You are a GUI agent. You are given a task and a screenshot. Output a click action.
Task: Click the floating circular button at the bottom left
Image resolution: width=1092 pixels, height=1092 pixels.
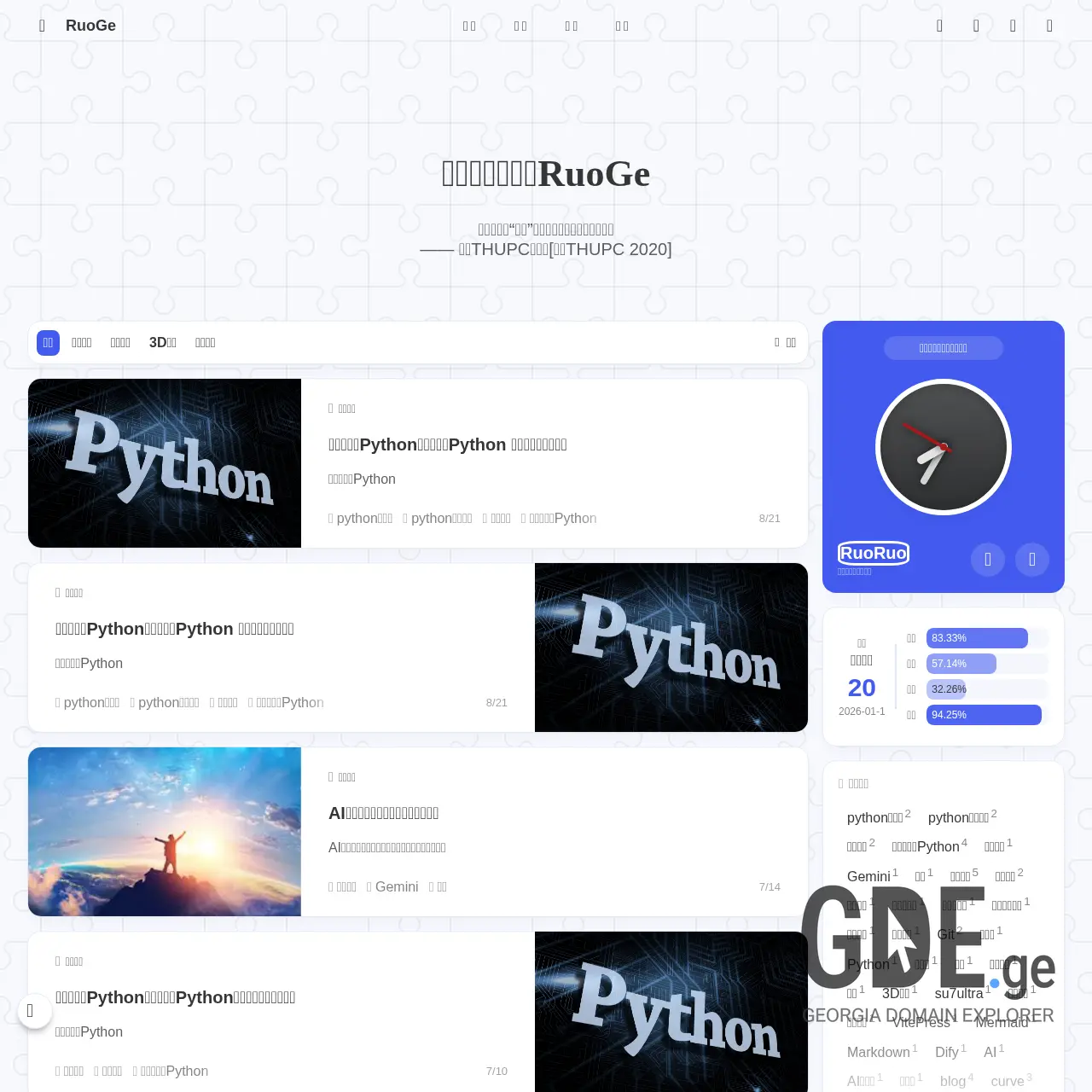pyautogui.click(x=35, y=1011)
